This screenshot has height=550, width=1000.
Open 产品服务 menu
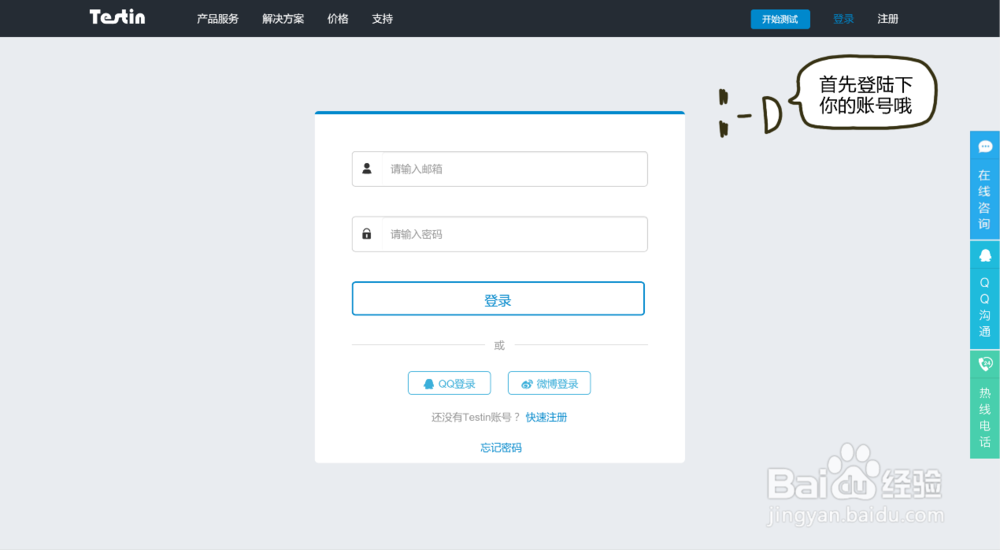217,19
